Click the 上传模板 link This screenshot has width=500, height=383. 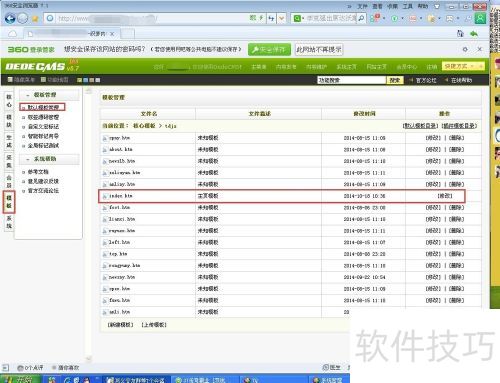(x=154, y=324)
